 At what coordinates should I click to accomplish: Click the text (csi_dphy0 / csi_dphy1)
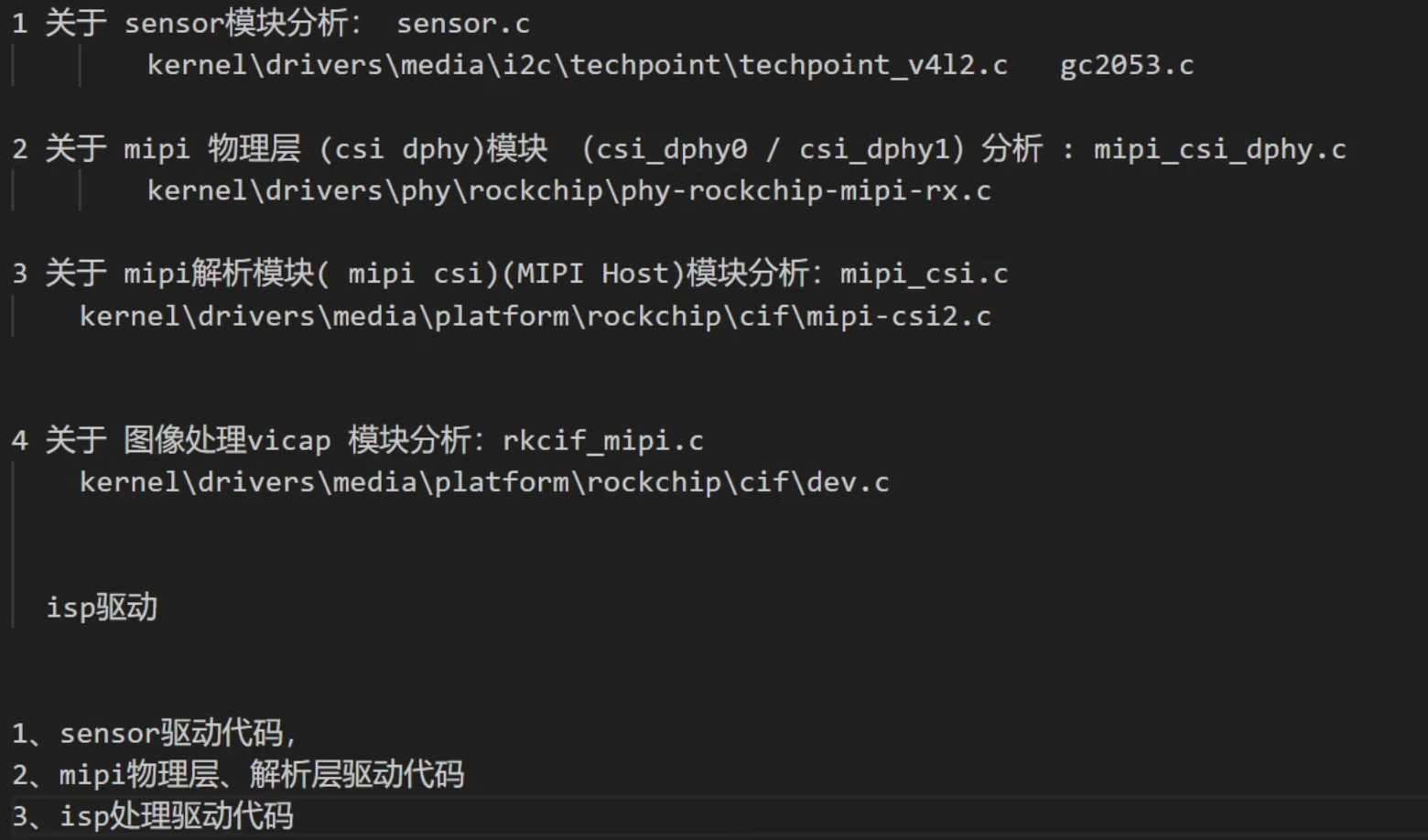(773, 149)
